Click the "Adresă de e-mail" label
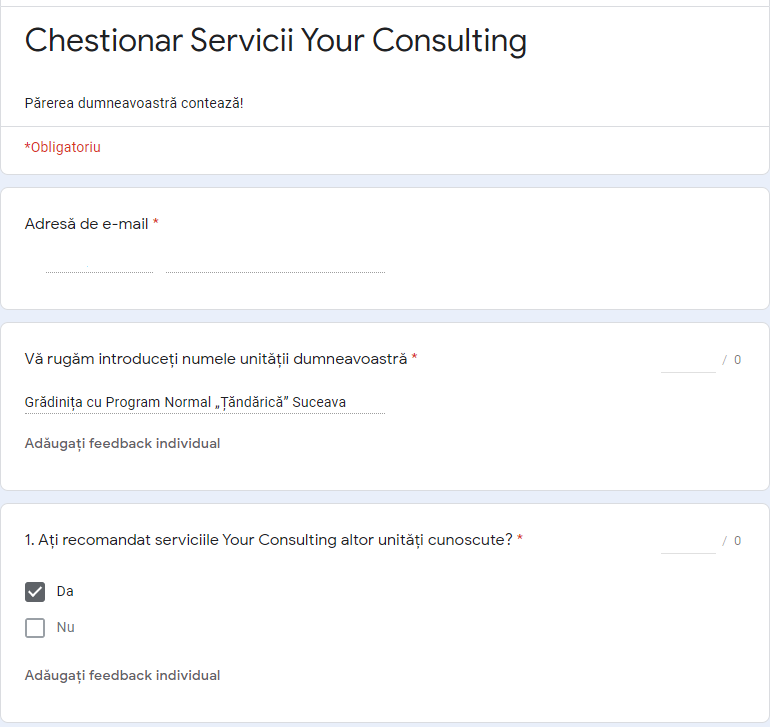The width and height of the screenshot is (770, 727). 86,224
